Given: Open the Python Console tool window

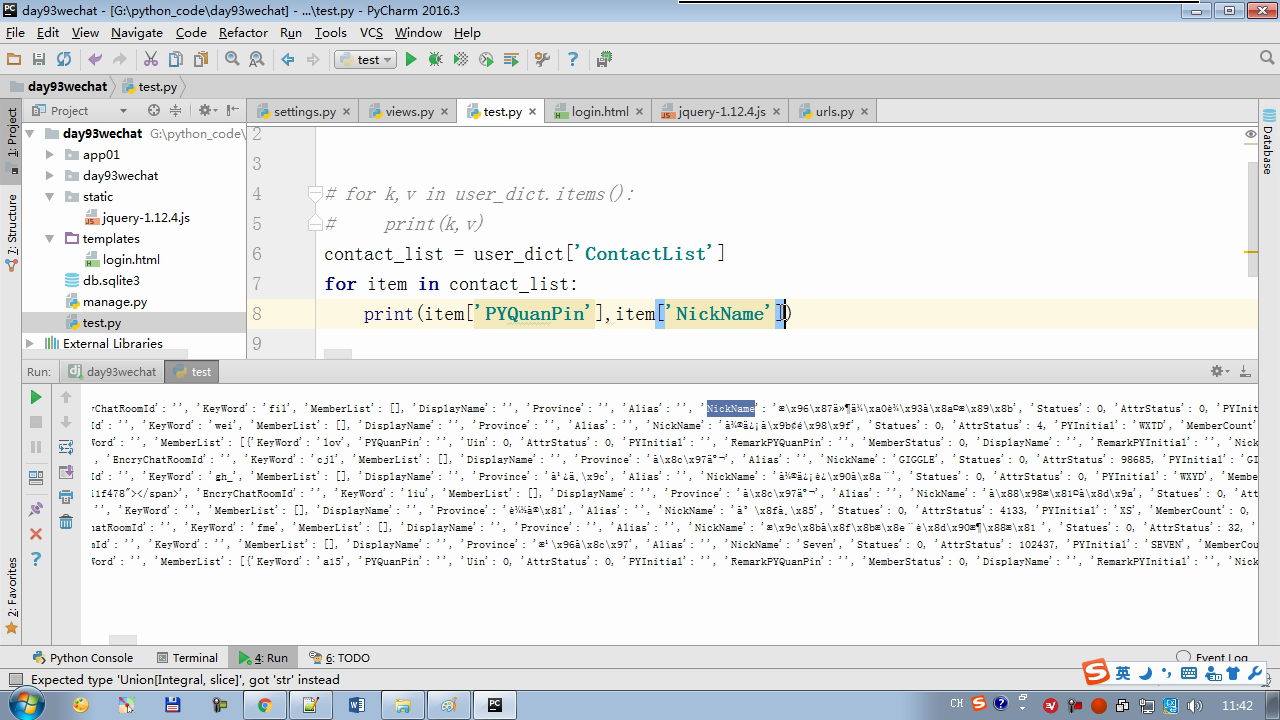Looking at the screenshot, I should pos(82,658).
